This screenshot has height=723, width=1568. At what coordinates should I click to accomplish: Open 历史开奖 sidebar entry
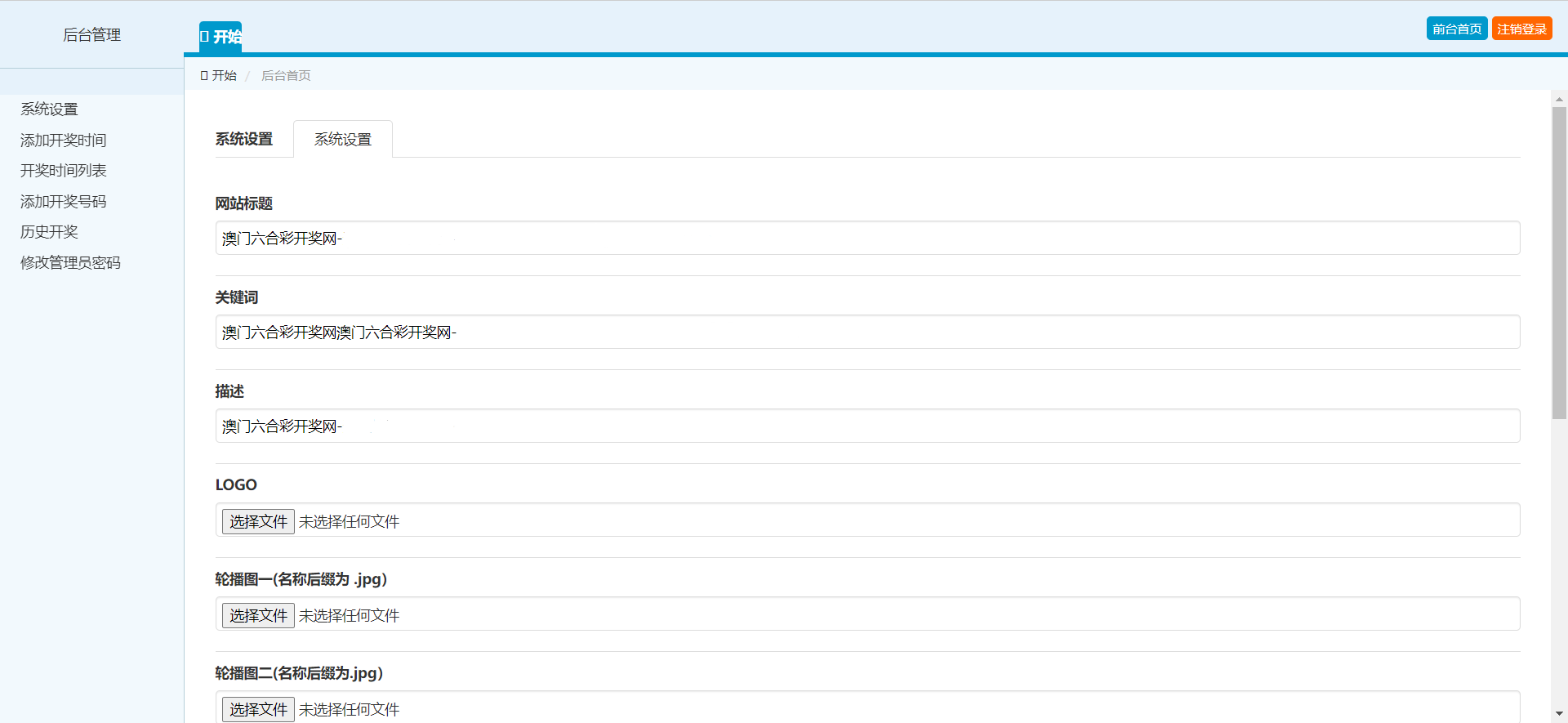point(49,232)
